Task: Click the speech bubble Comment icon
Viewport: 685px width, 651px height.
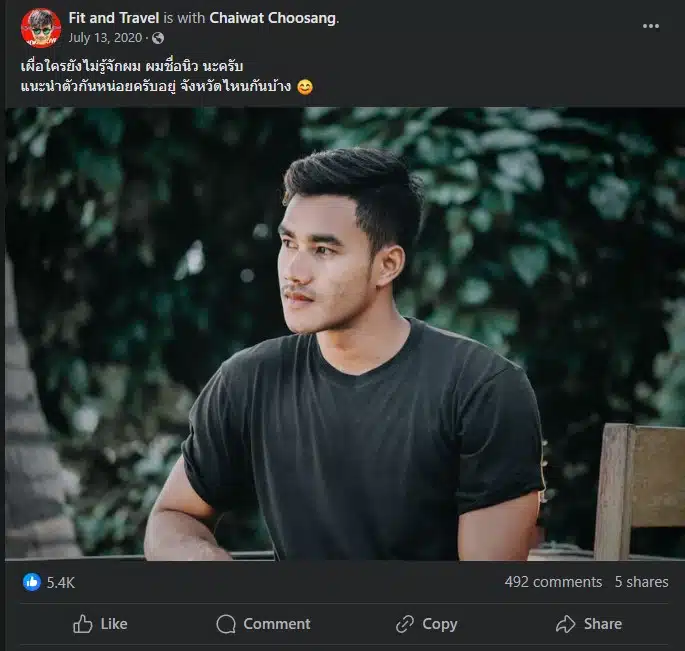Action: pos(226,624)
